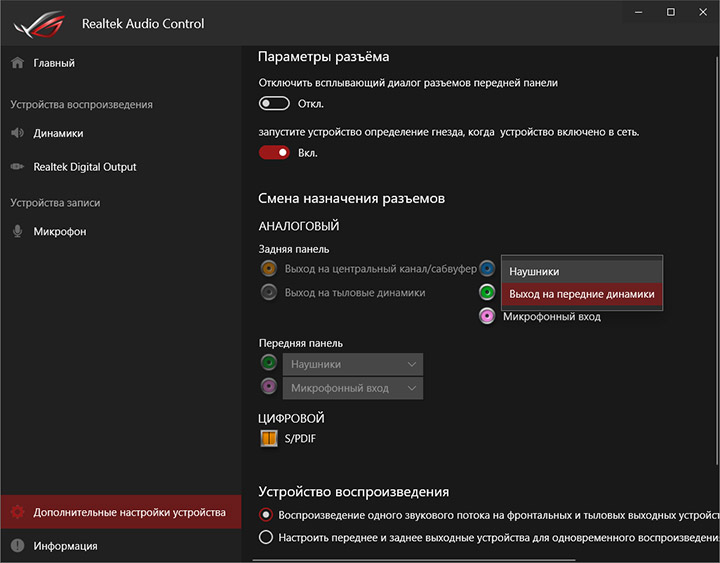This screenshot has height=563, width=720.
Task: Click the blue rear panel jack icon
Action: [487, 268]
